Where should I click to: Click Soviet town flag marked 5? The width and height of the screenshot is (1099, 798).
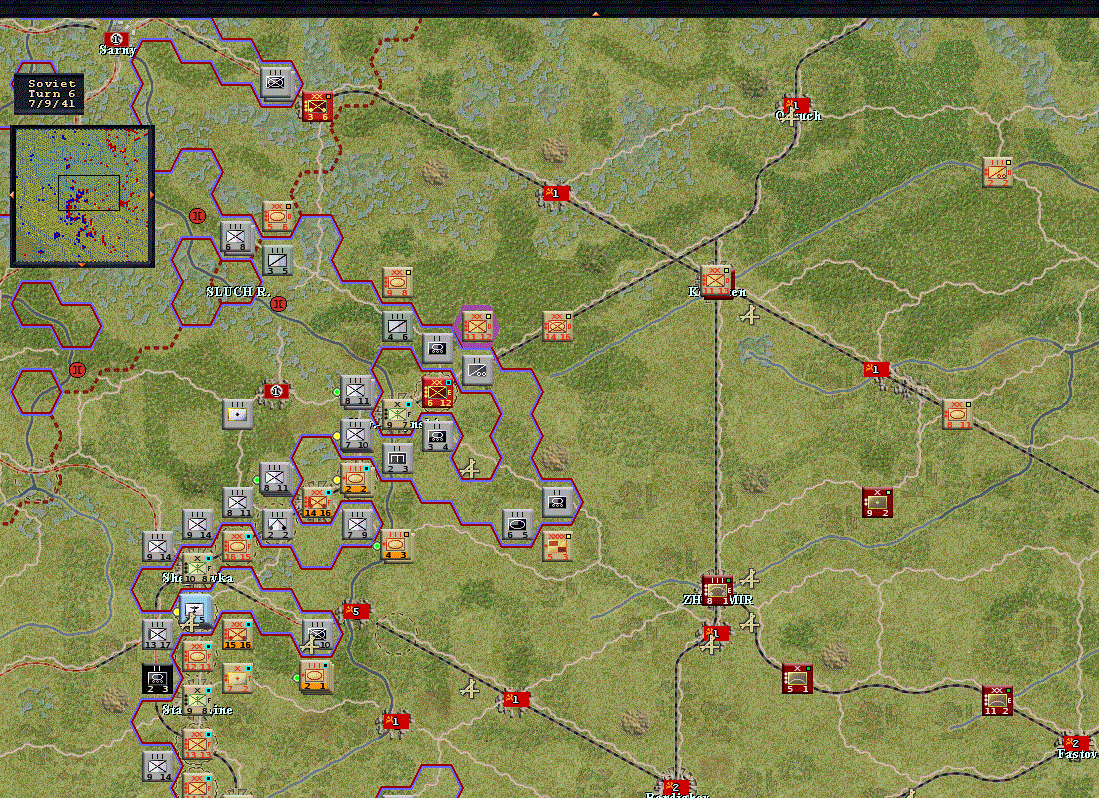(x=356, y=611)
